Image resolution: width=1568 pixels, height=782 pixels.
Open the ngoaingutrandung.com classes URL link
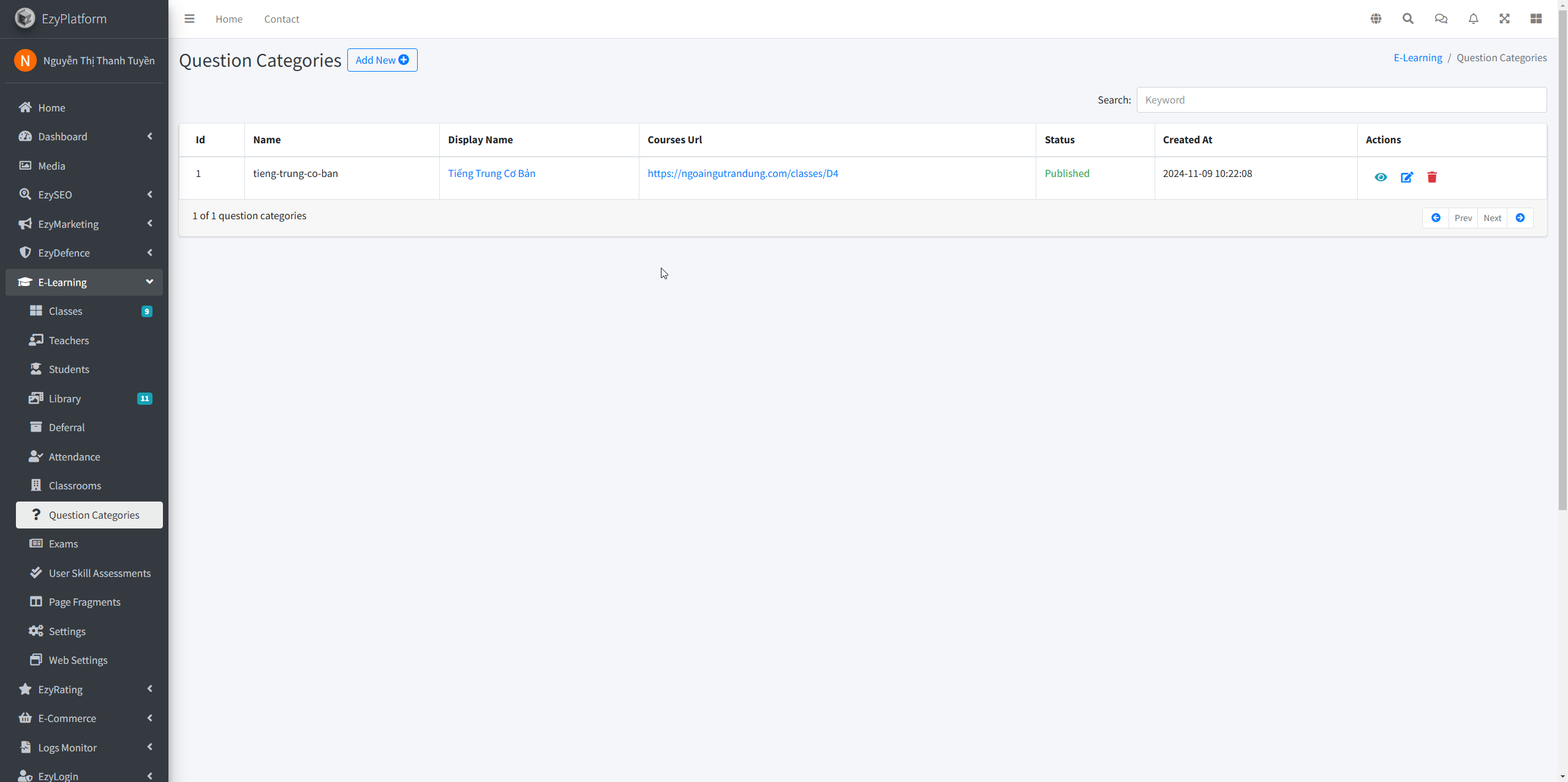pos(742,173)
